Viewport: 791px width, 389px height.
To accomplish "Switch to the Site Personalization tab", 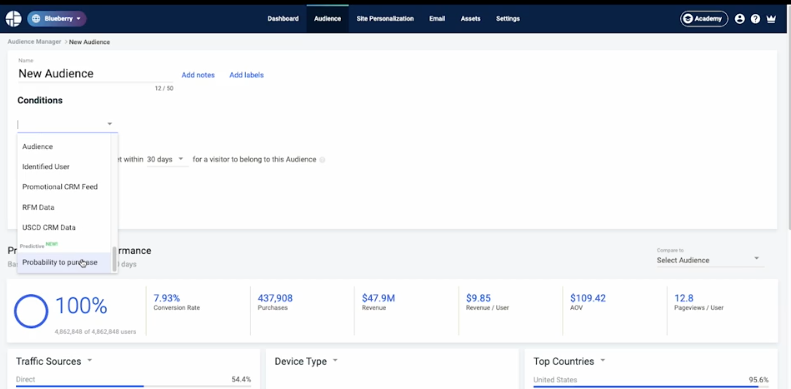I will 385,19.
